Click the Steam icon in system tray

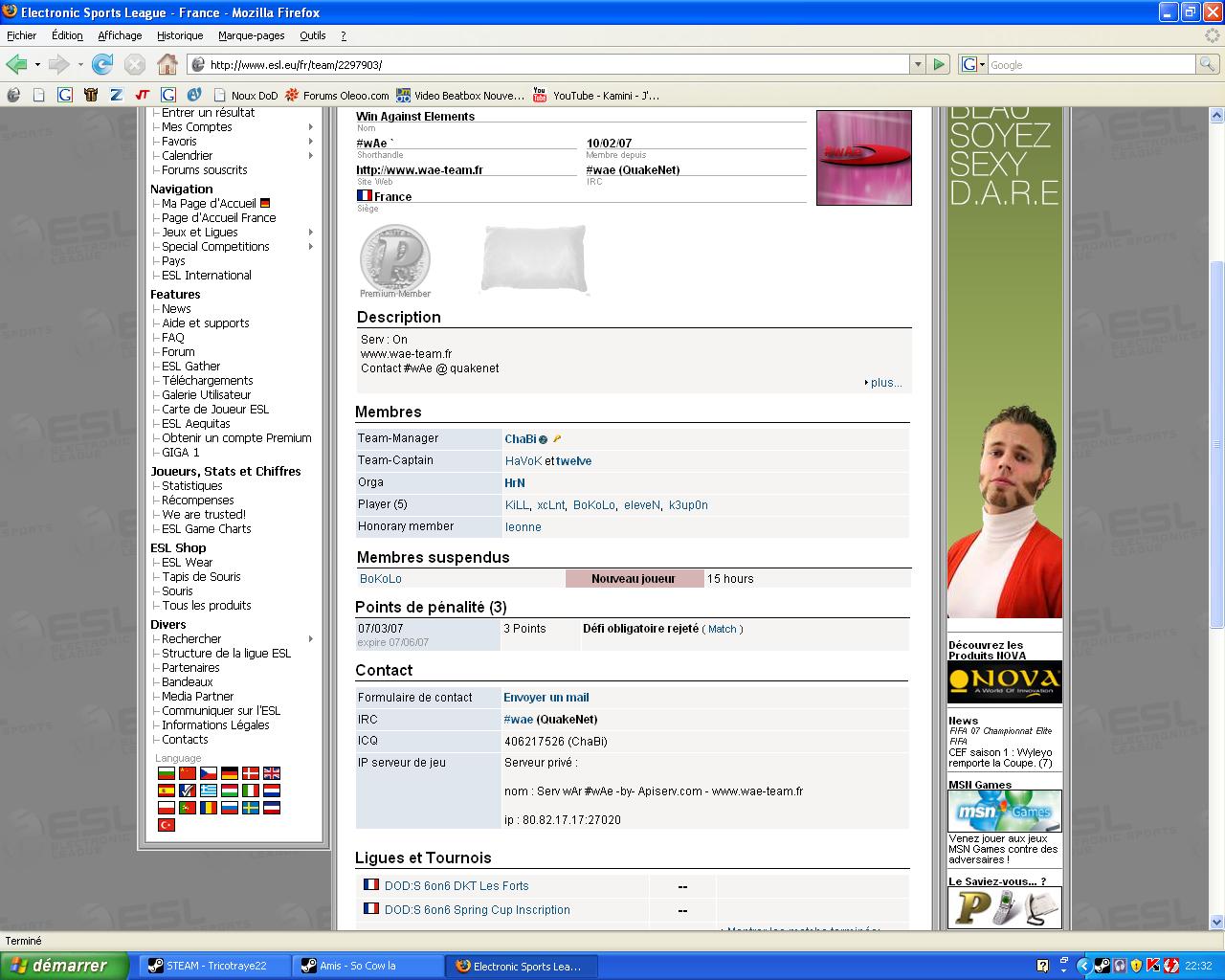pyautogui.click(x=1102, y=966)
